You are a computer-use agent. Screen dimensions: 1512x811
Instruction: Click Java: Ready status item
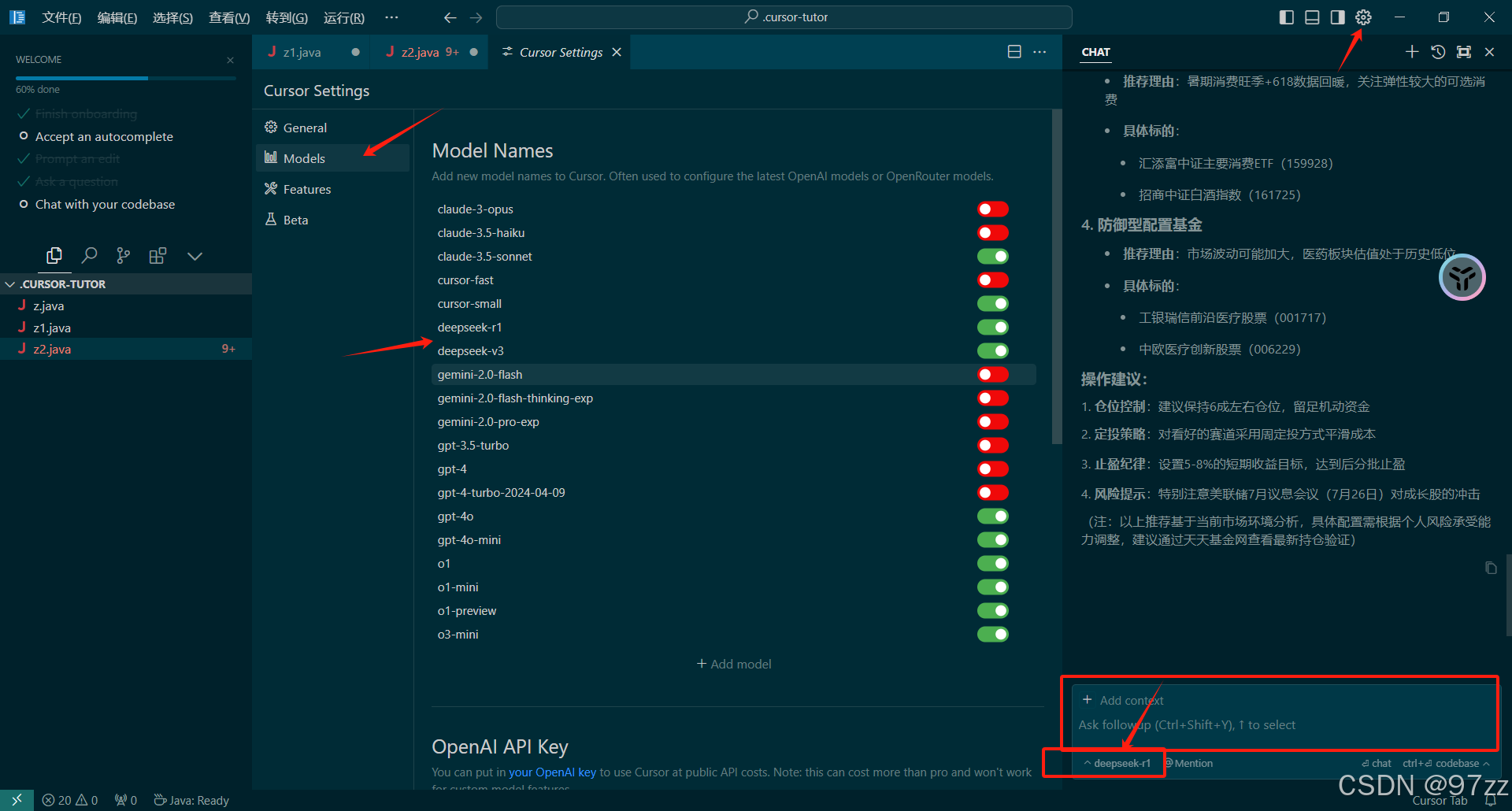click(191, 800)
